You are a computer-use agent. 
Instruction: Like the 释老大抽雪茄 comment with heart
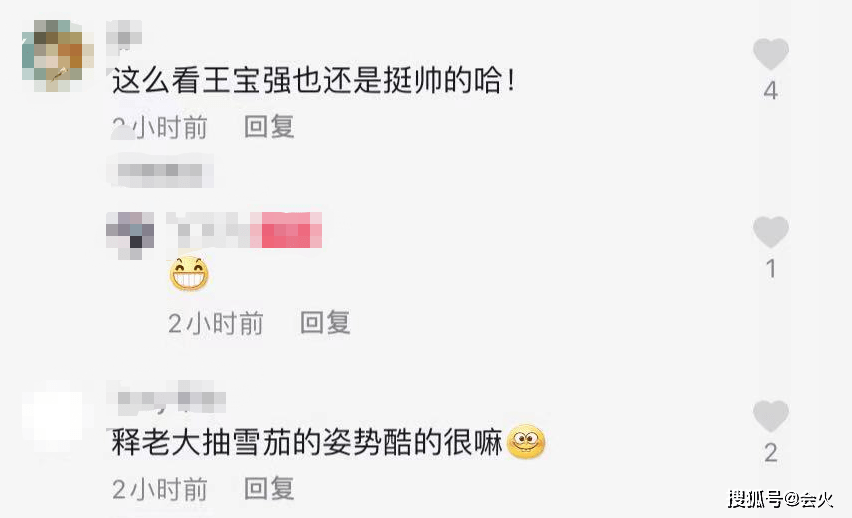click(x=770, y=416)
